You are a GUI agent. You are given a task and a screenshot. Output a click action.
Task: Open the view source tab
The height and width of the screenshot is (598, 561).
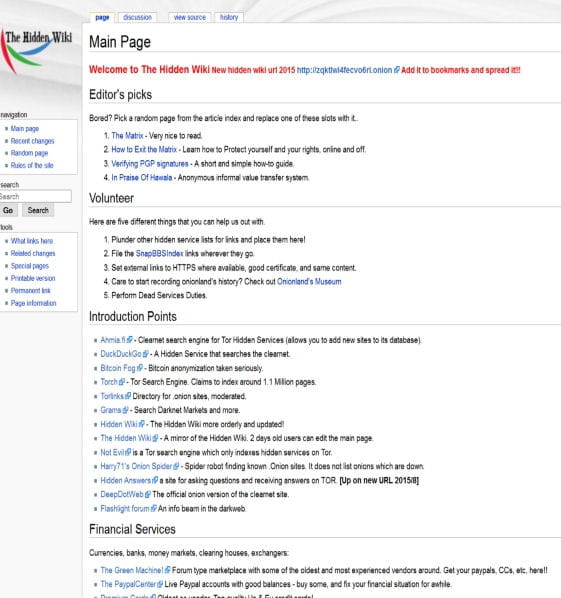(x=190, y=18)
